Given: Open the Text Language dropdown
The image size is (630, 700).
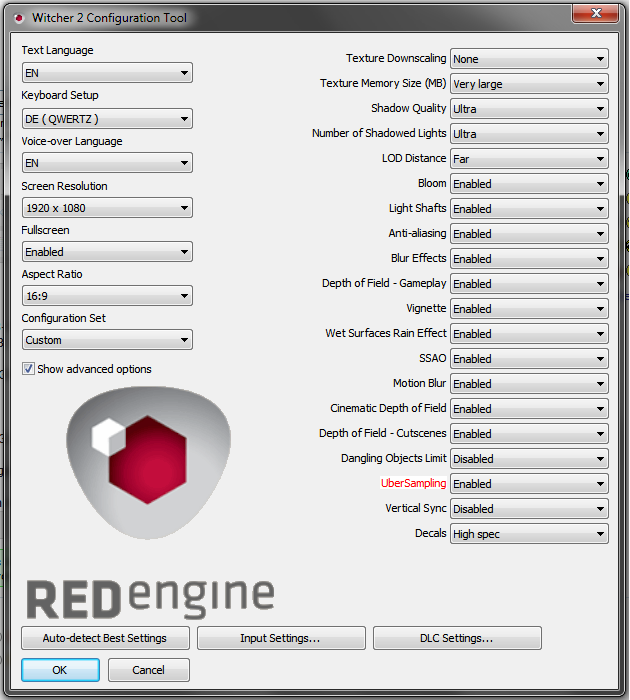Looking at the screenshot, I should click(107, 73).
